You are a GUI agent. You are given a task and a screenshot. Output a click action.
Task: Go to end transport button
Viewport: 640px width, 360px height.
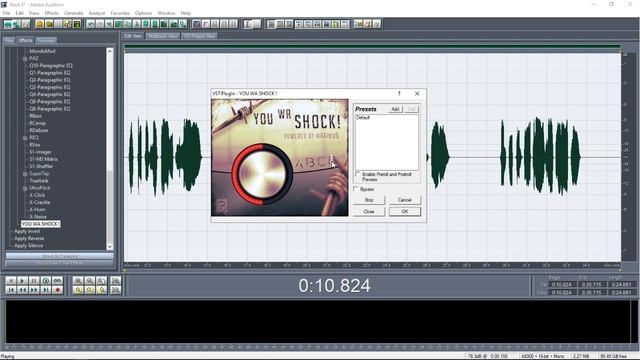46,290
